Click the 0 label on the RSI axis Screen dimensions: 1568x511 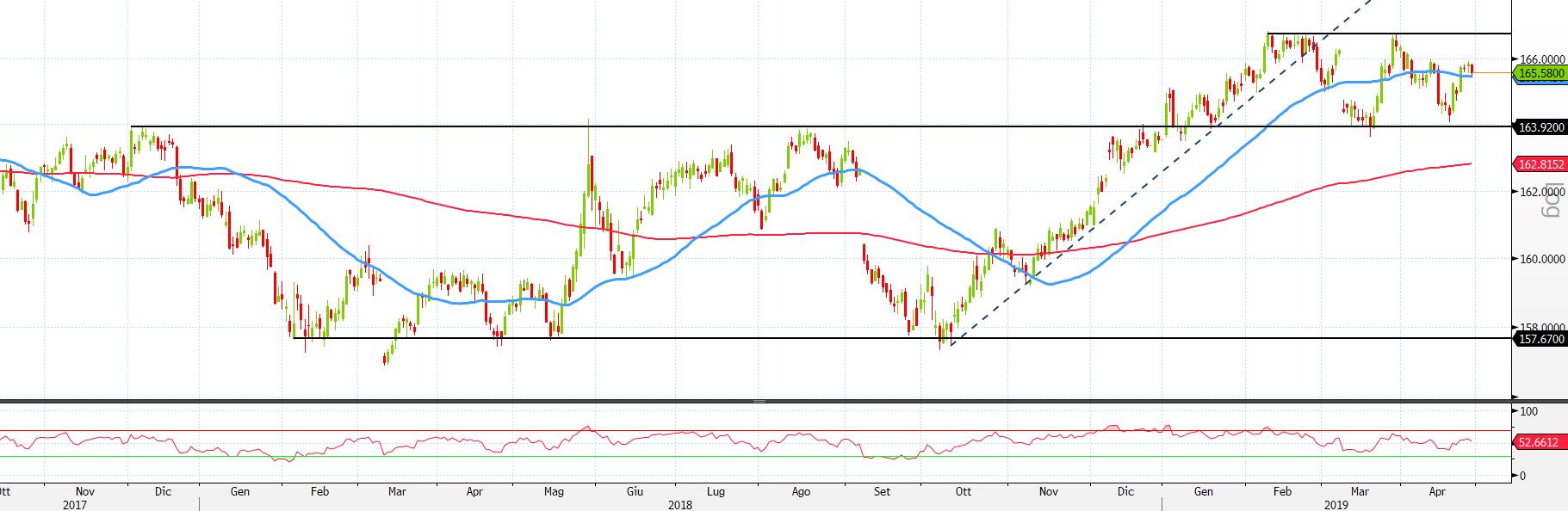click(1523, 476)
